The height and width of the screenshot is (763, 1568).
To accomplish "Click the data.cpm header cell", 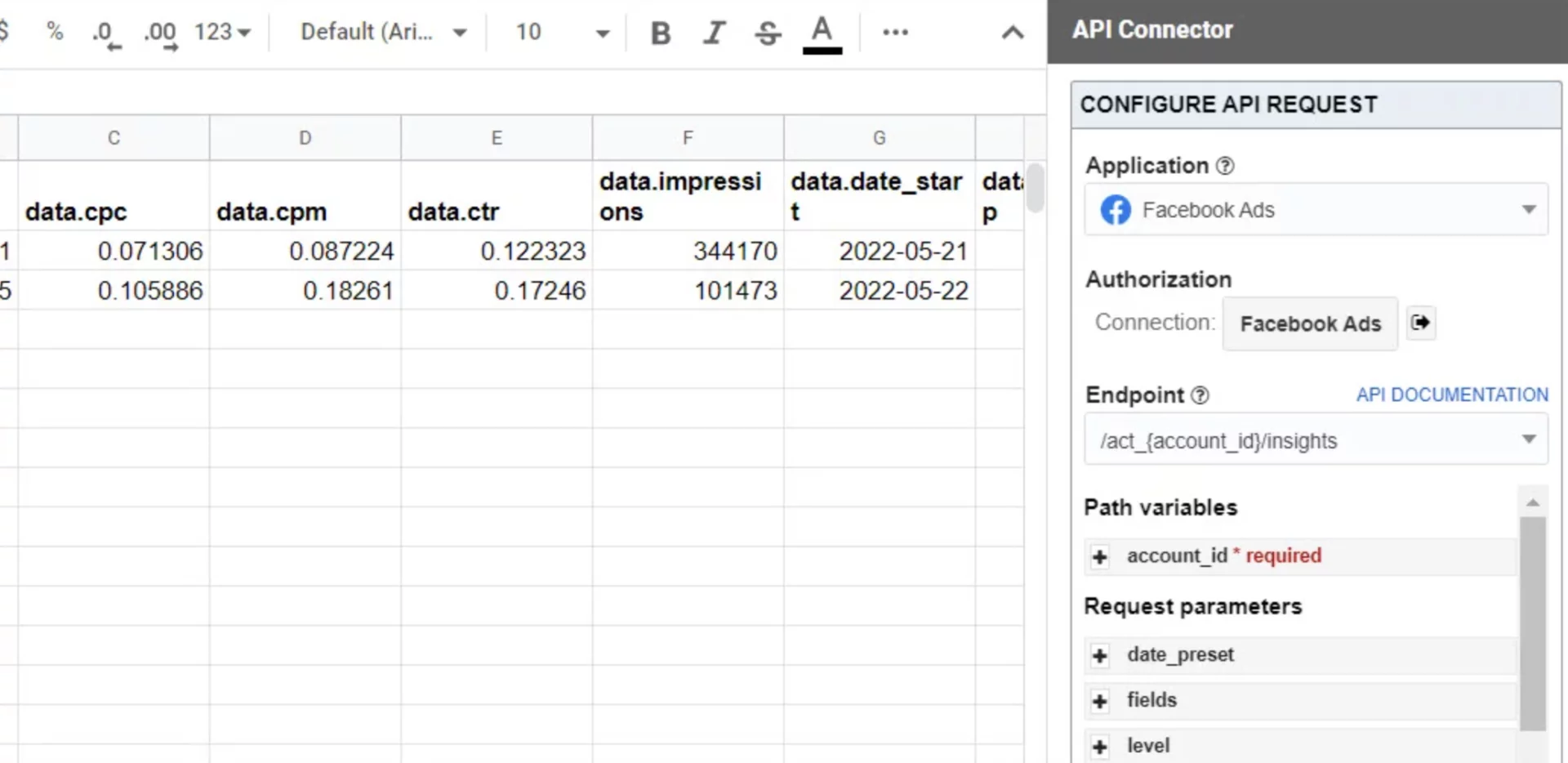I will (305, 196).
